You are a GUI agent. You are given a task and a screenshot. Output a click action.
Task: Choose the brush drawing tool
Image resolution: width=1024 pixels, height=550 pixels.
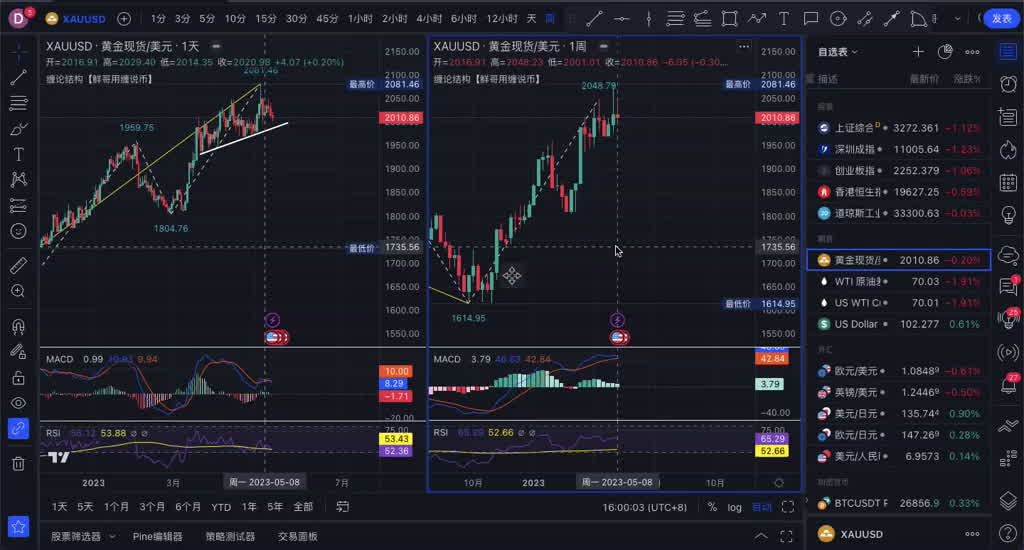[x=18, y=129]
